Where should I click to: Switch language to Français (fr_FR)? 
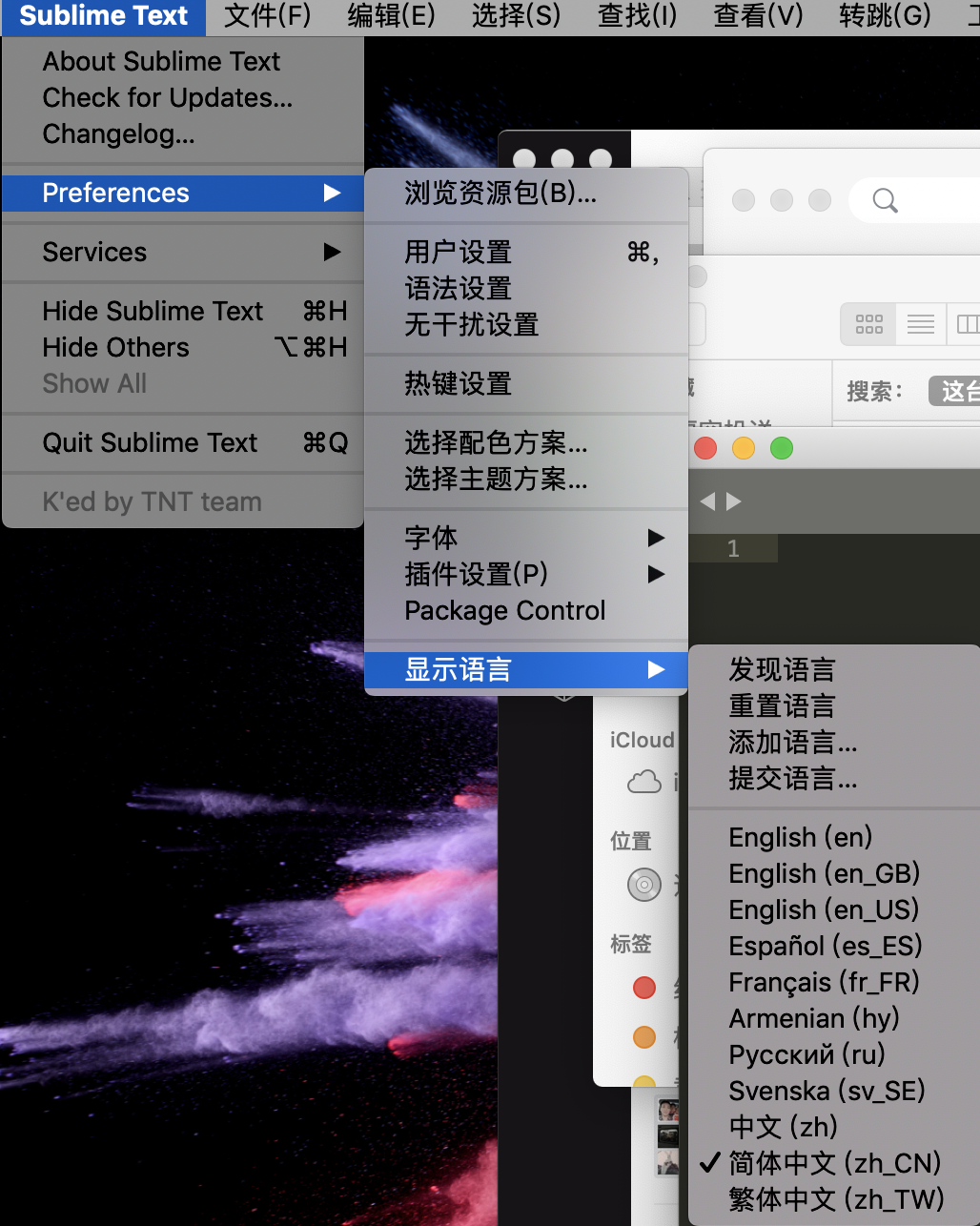834,982
